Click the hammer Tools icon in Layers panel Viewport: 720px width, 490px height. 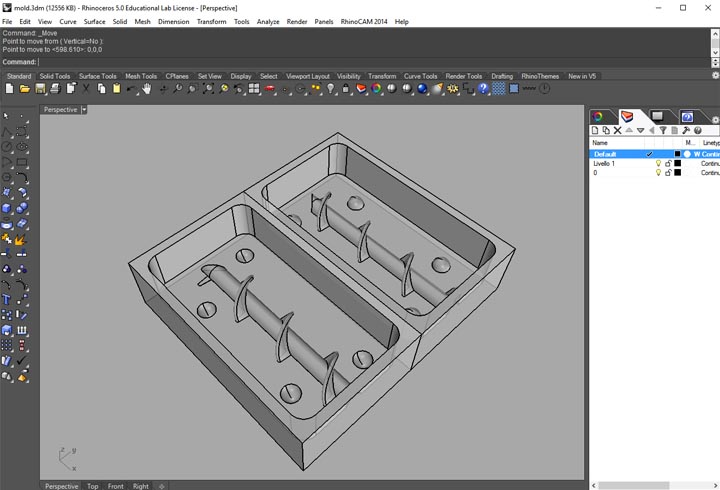click(686, 130)
